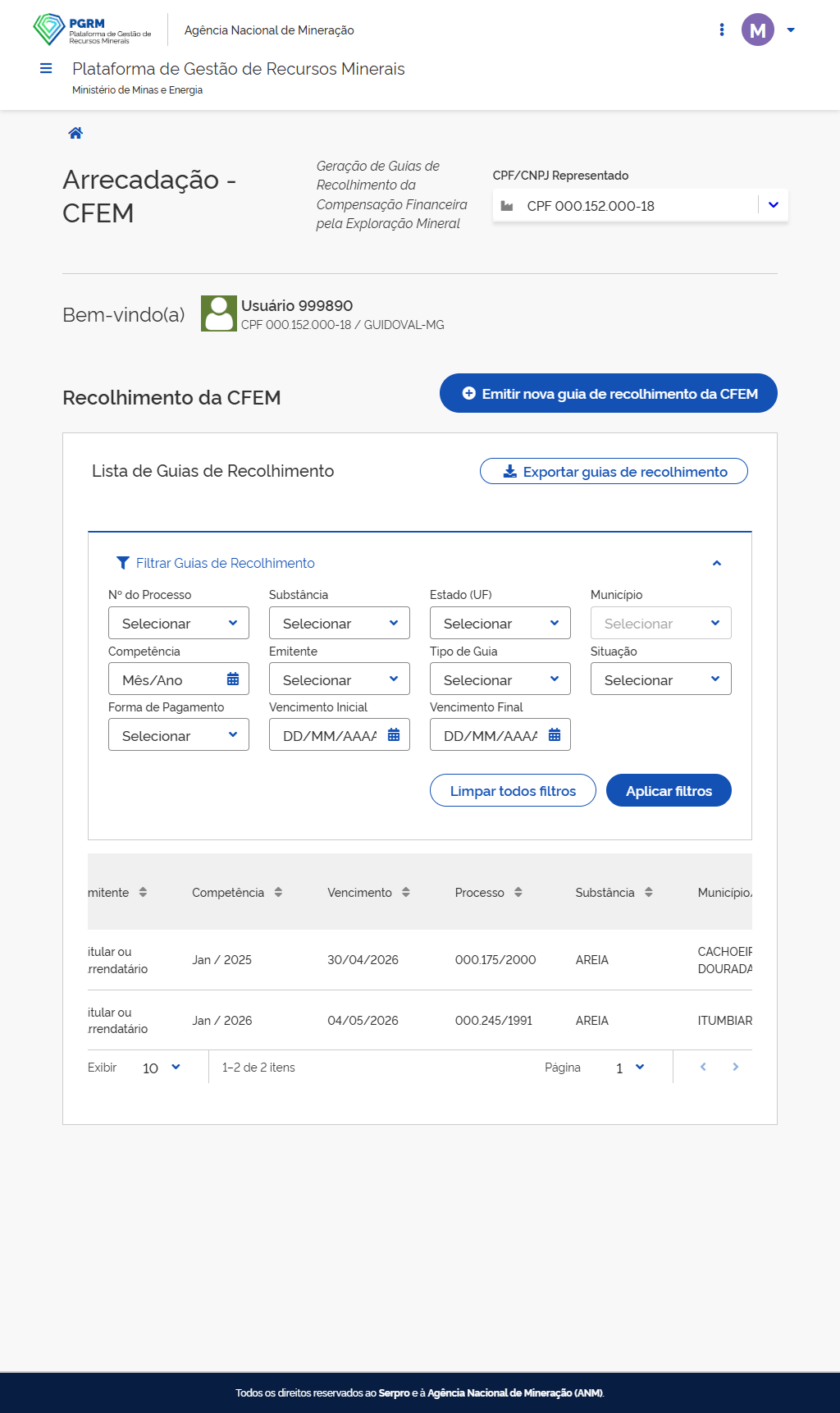Image resolution: width=840 pixels, height=1413 pixels.
Task: Click the plus icon on Emitir button
Action: [x=469, y=393]
